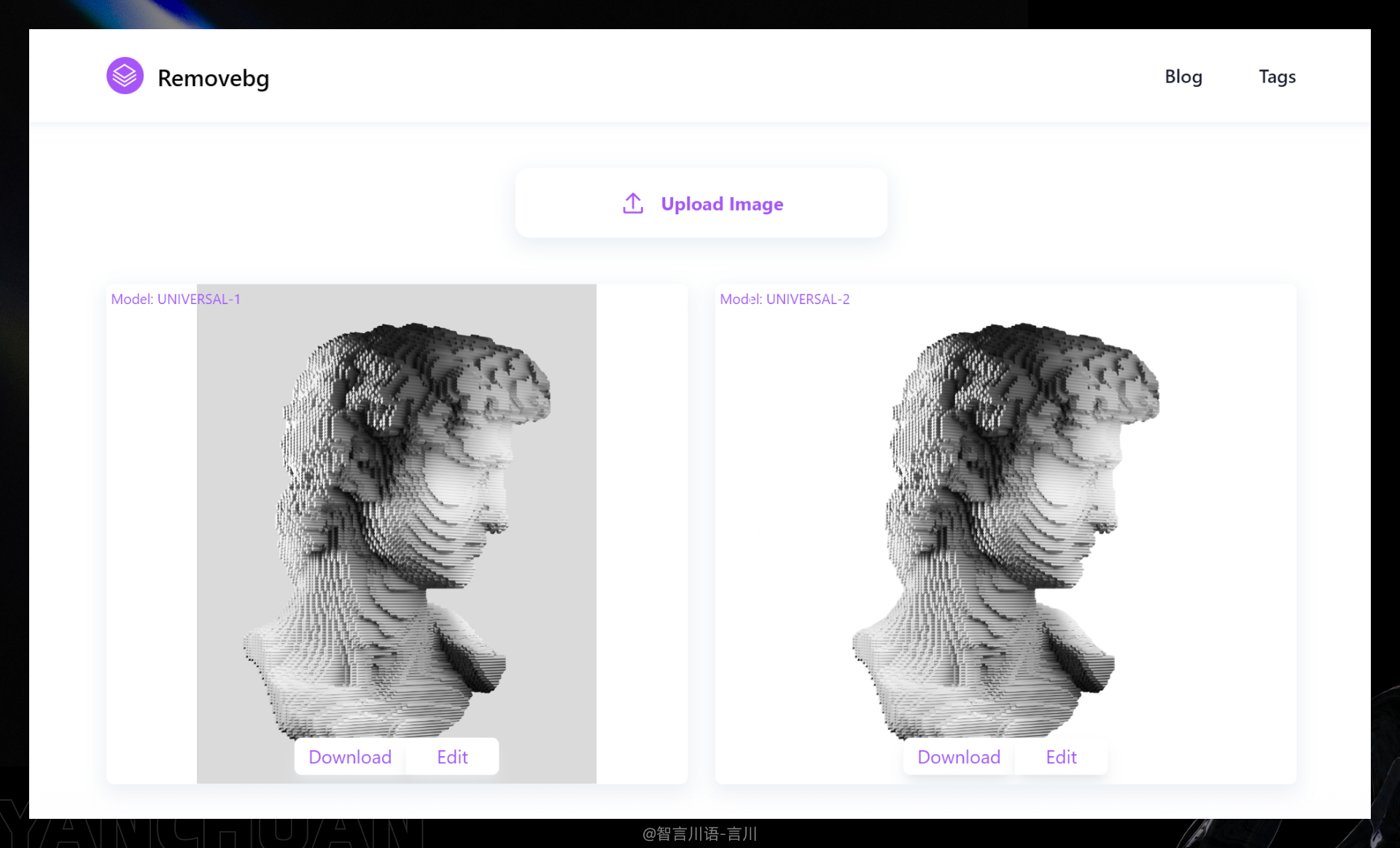Image resolution: width=1400 pixels, height=848 pixels.
Task: Click the white strip right of gray UNIVERSAL-1 image
Action: click(x=642, y=532)
